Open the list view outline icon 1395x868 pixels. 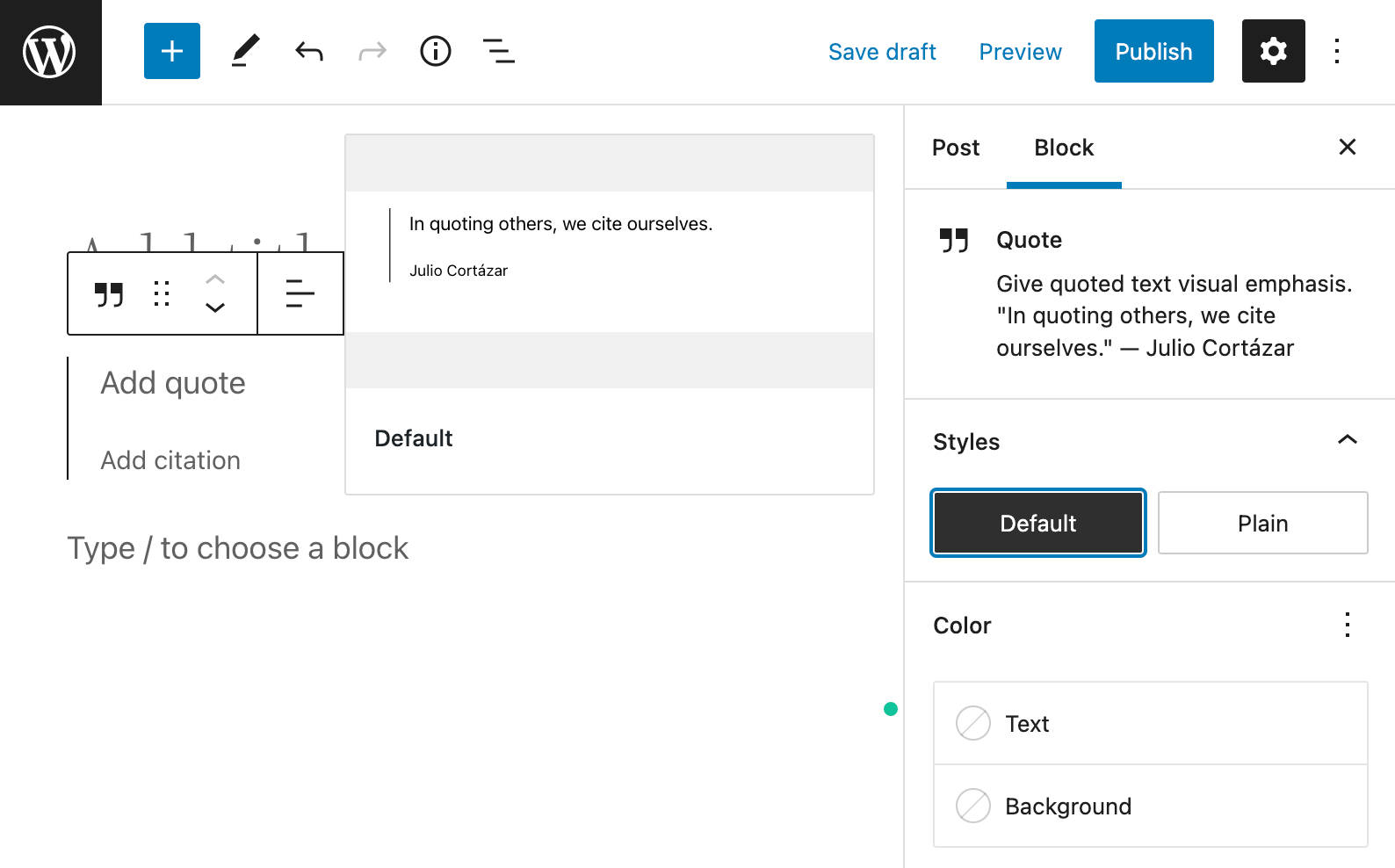pyautogui.click(x=499, y=51)
